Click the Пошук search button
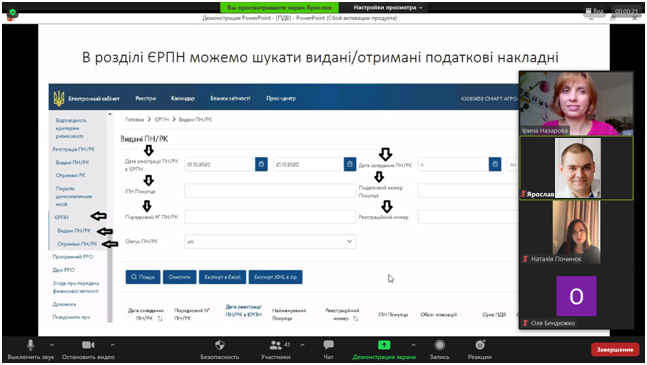The width and height of the screenshot is (647, 365). [x=143, y=277]
